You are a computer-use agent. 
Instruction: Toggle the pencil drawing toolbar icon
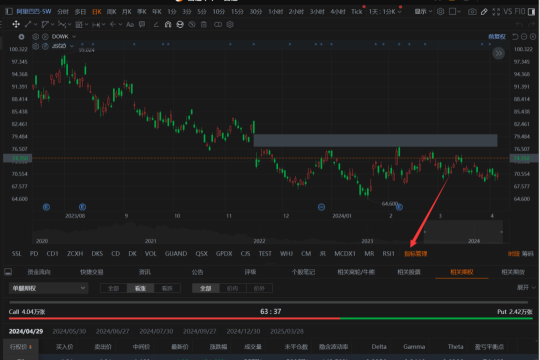coord(484,12)
